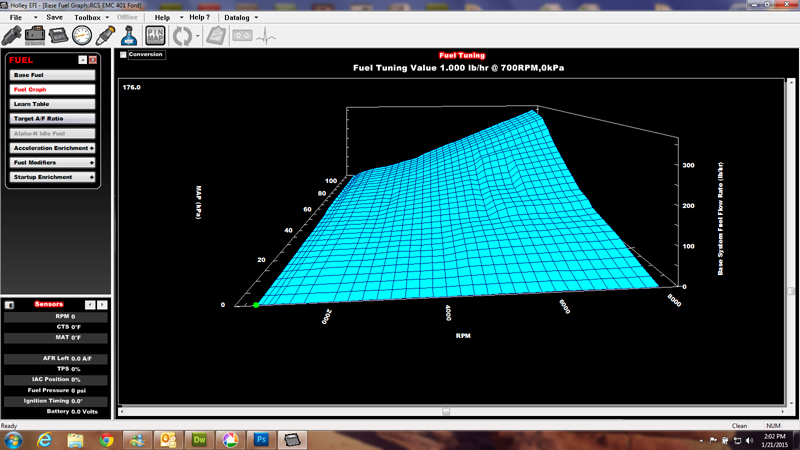Open the gauge dial toolbar icon
The height and width of the screenshot is (450, 800).
click(82, 36)
